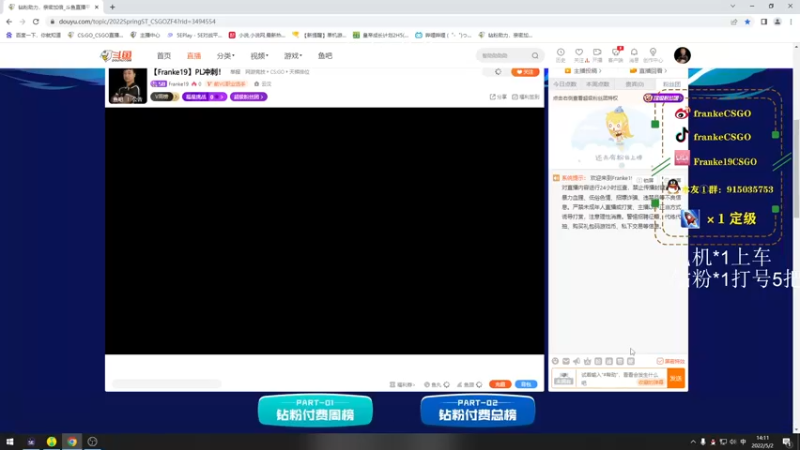Click the fan badge selector left of chat input
The height and width of the screenshot is (450, 800).
[x=564, y=379]
